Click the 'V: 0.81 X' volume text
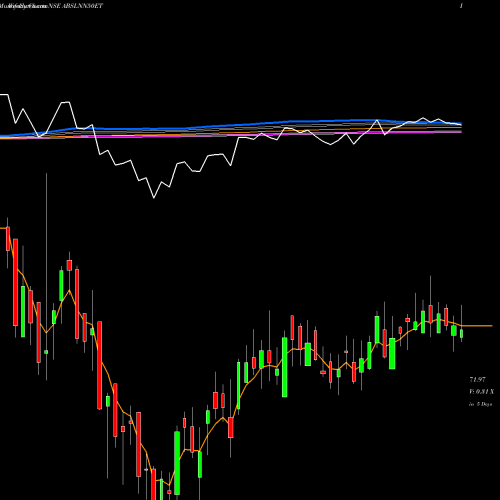Image resolution: width=500 pixels, height=500 pixels. point(482,391)
